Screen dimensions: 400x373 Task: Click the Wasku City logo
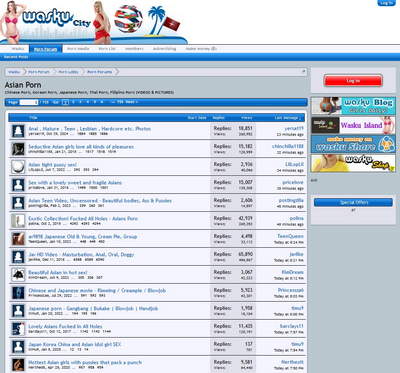(x=56, y=18)
